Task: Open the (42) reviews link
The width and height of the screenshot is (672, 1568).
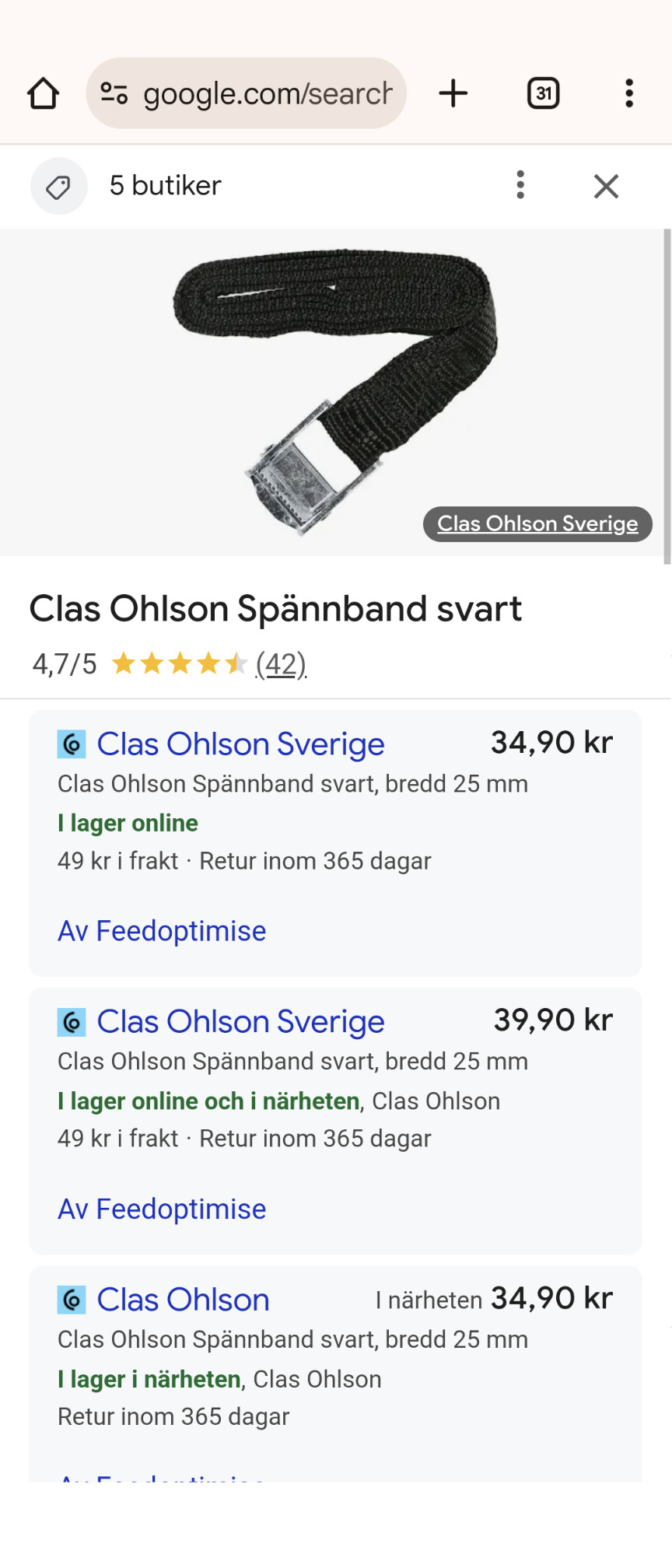Action: tap(281, 664)
